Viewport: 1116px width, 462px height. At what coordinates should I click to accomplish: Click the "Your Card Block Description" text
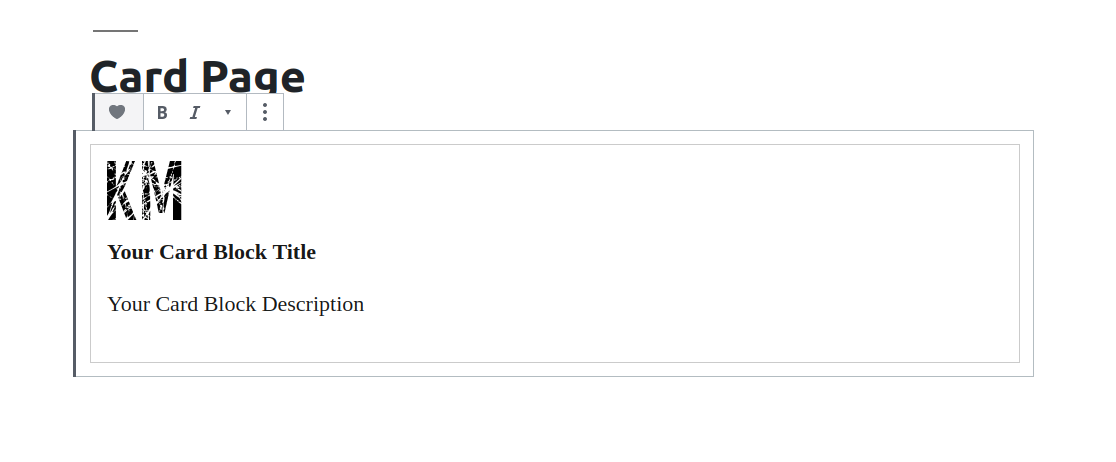pos(235,304)
